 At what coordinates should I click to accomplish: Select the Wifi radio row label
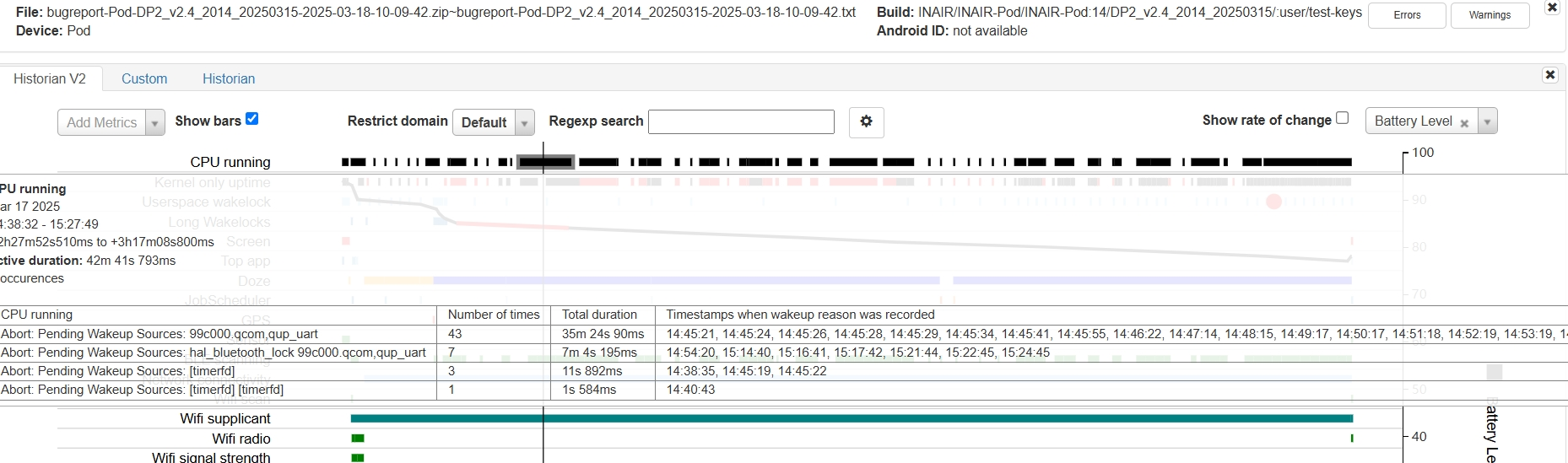(x=241, y=439)
